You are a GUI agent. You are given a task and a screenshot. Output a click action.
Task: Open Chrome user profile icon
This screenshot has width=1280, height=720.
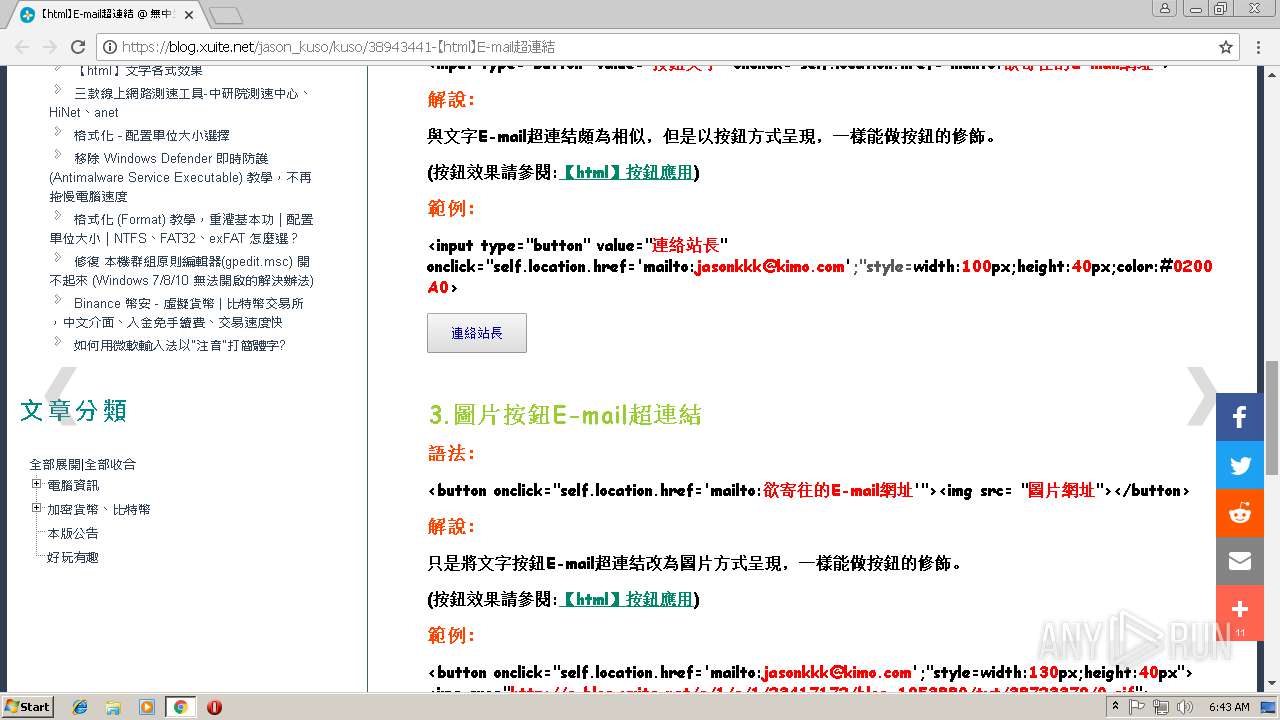coord(1164,8)
